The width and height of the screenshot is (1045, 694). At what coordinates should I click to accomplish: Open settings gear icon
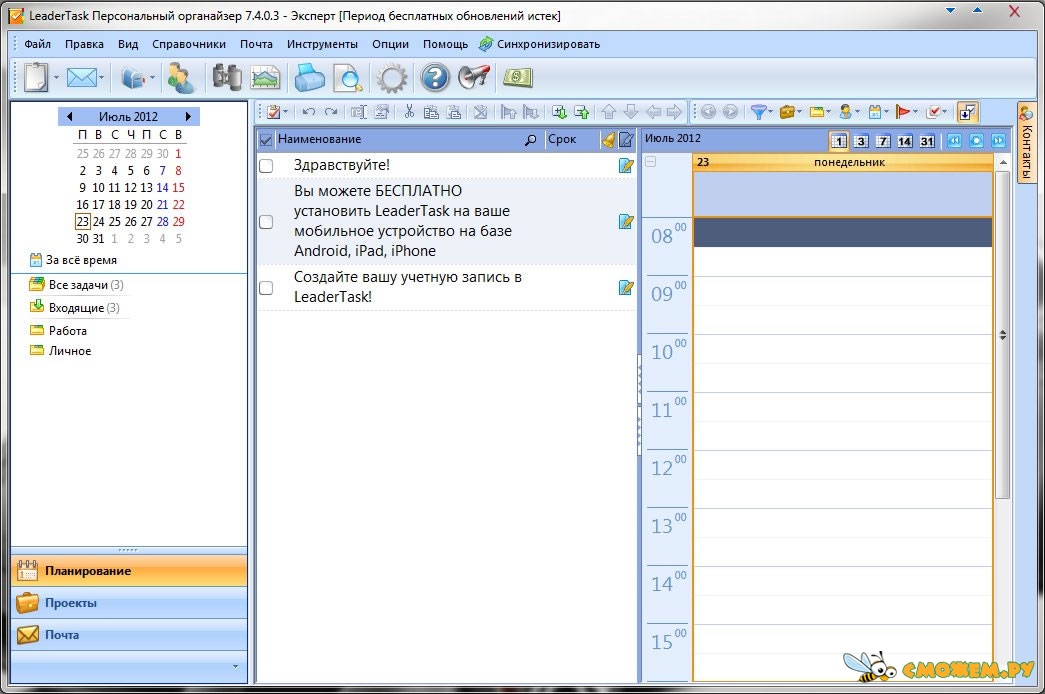pos(391,78)
